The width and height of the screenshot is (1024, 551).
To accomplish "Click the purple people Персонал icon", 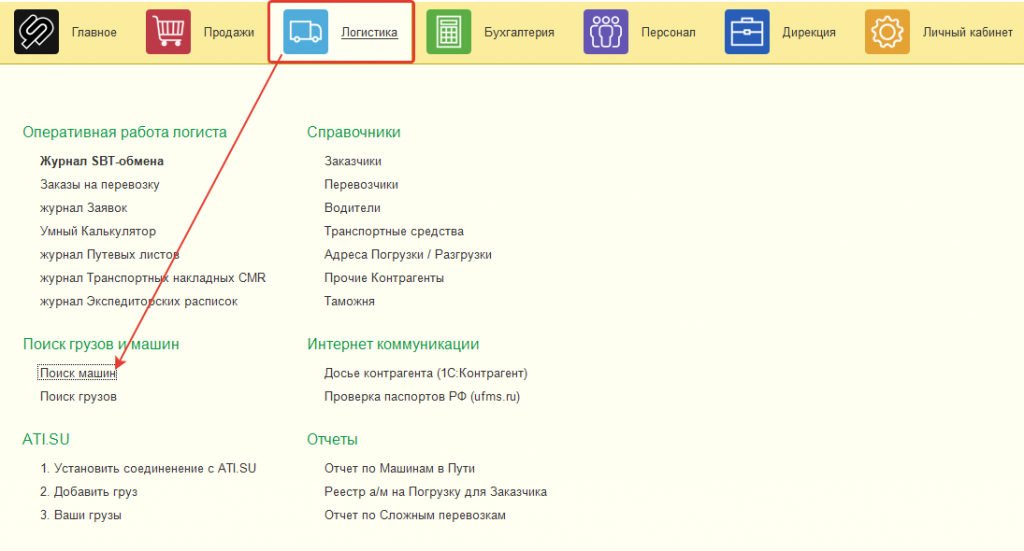I will click(605, 31).
